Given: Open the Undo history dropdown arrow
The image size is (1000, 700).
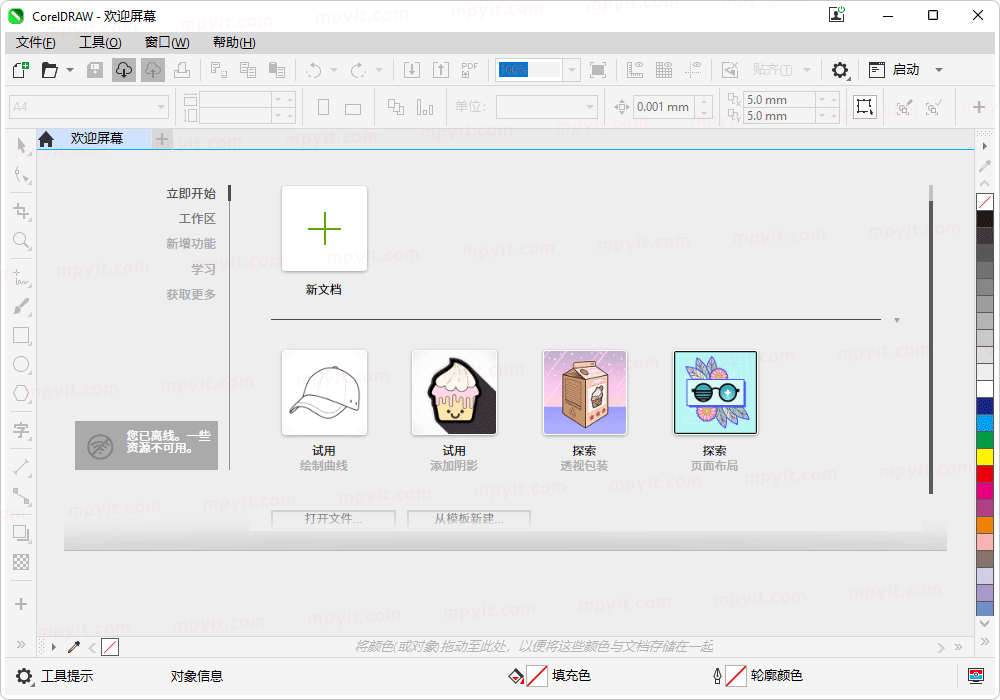Looking at the screenshot, I should (334, 69).
